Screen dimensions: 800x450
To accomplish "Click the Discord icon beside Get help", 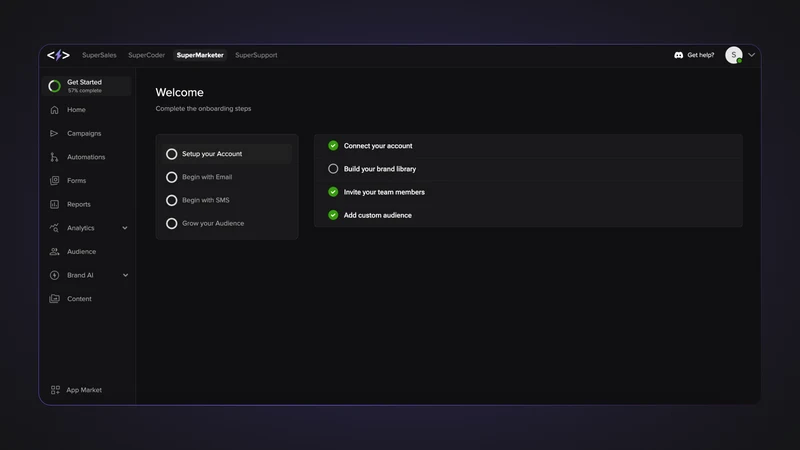I will (x=679, y=55).
